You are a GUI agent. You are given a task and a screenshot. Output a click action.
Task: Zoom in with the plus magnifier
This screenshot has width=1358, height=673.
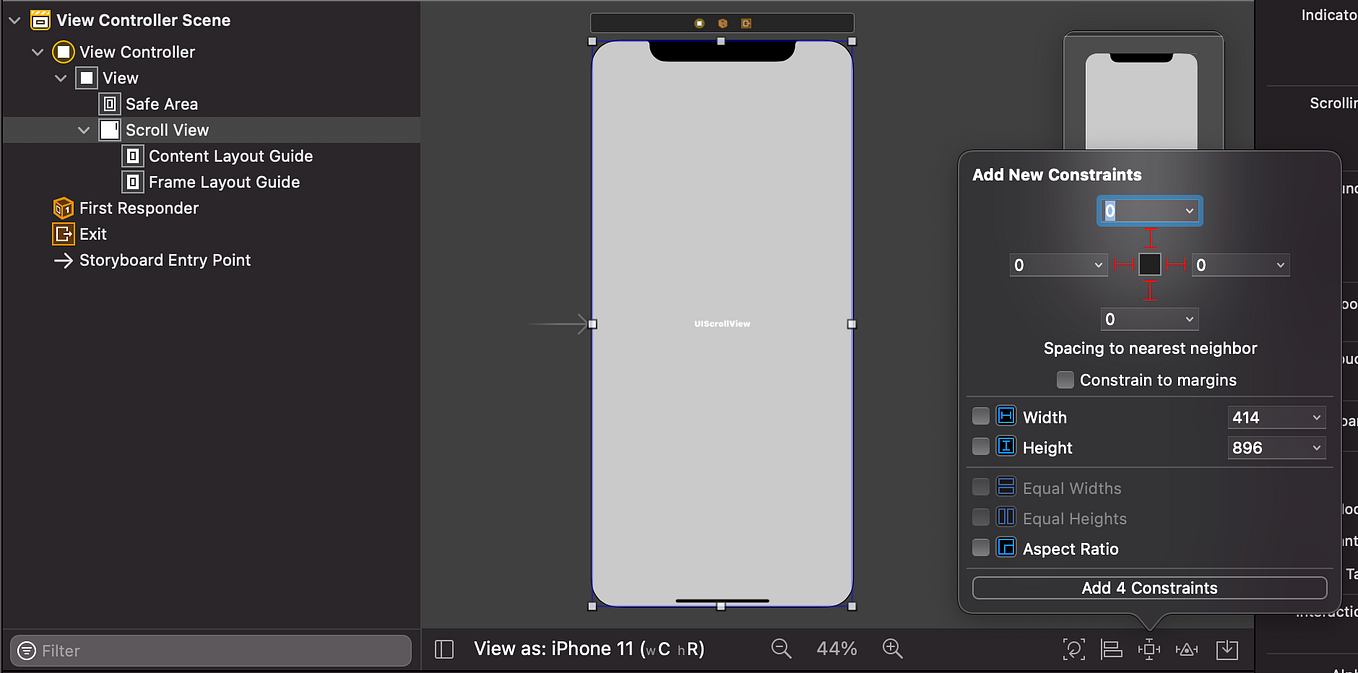click(893, 648)
